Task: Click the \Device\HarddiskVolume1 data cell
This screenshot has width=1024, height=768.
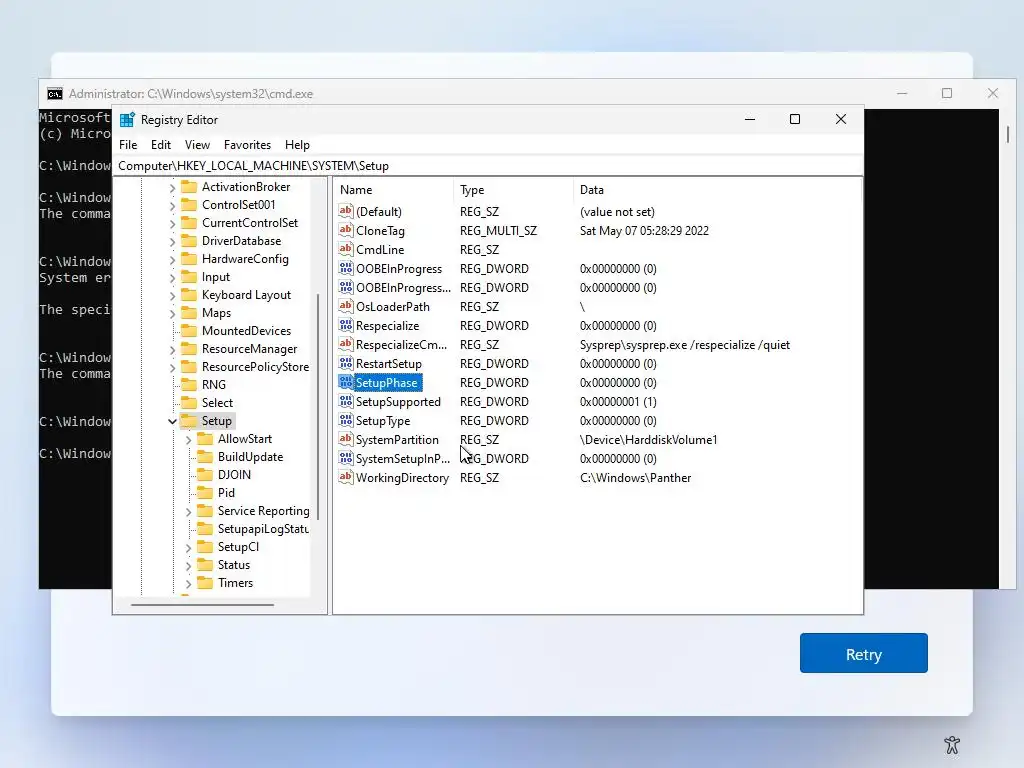Action: (x=648, y=440)
